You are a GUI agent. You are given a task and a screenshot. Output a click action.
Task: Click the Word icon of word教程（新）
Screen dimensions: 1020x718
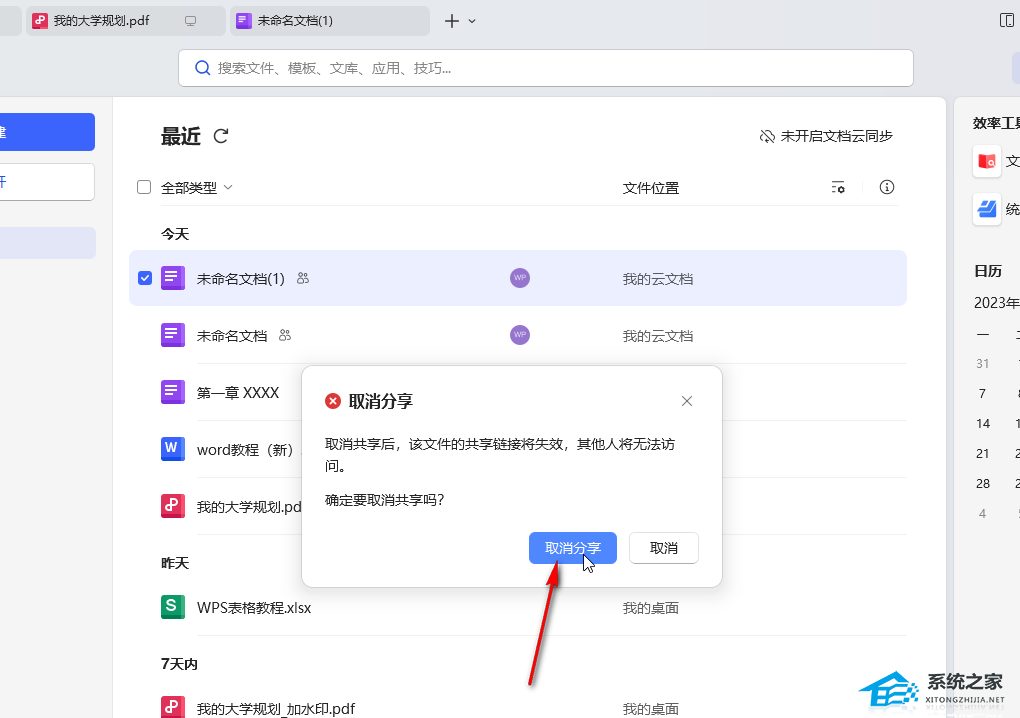point(173,449)
